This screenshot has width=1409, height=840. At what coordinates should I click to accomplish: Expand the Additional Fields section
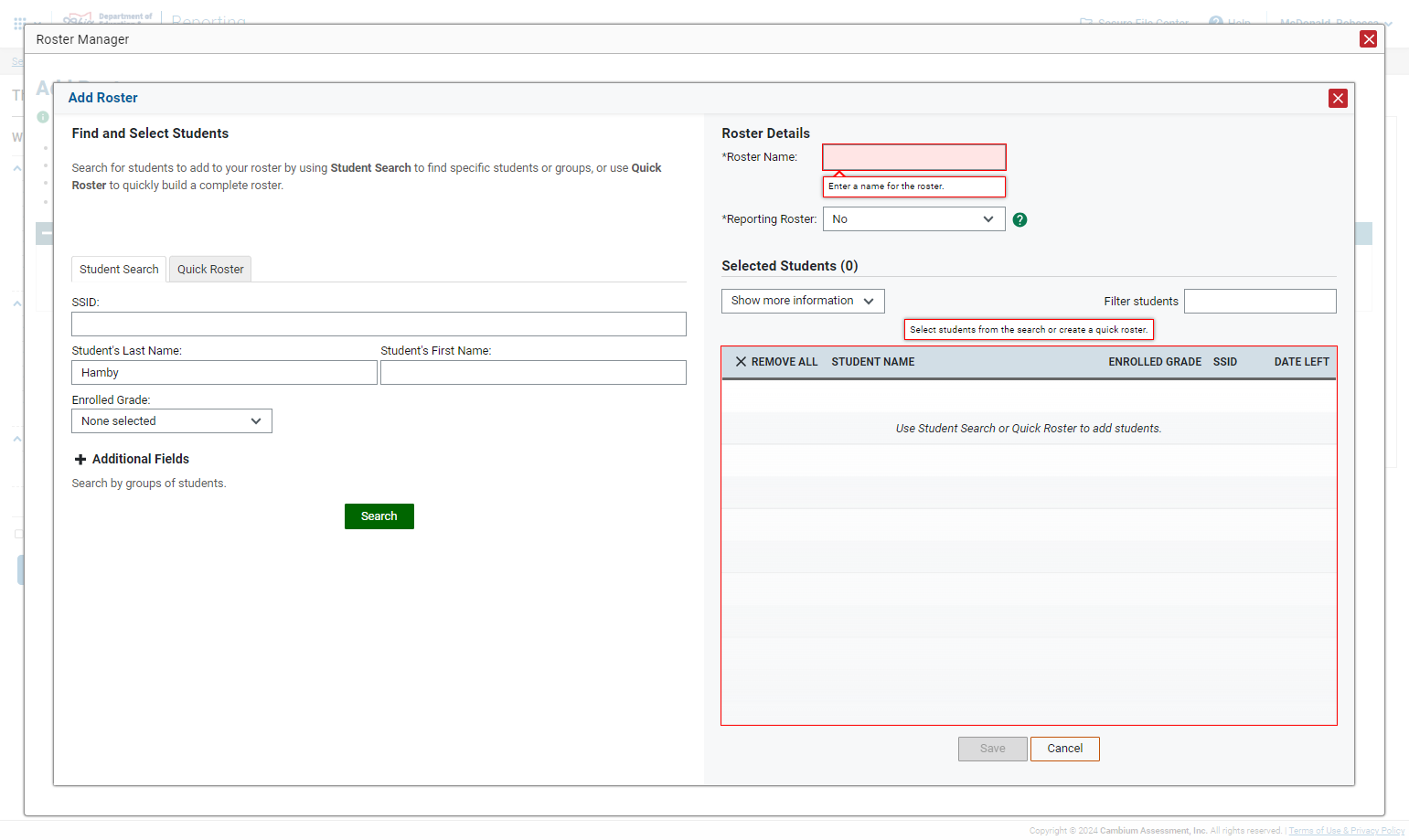tap(132, 459)
